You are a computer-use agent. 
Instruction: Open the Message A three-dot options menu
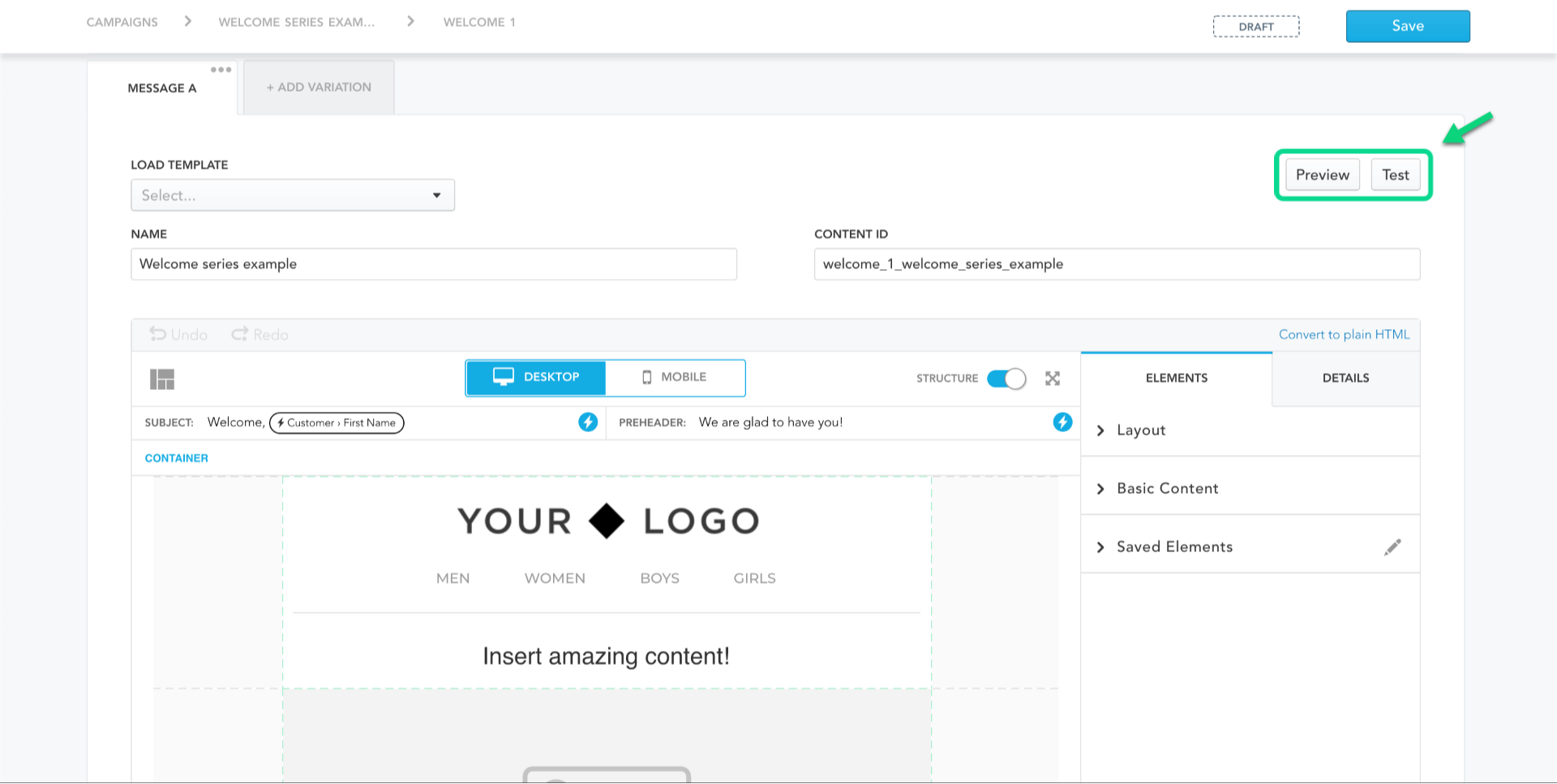point(221,70)
